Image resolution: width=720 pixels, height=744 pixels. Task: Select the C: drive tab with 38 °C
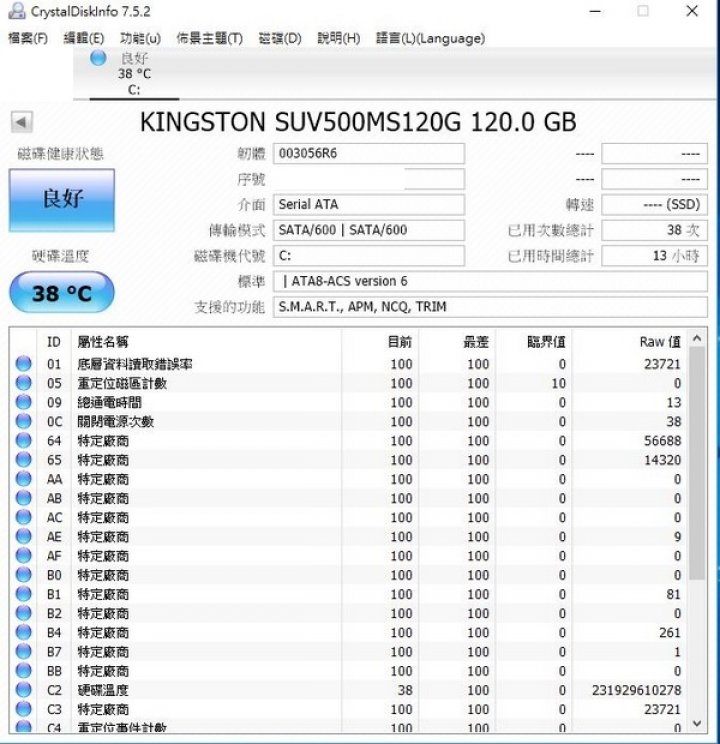pyautogui.click(x=134, y=74)
